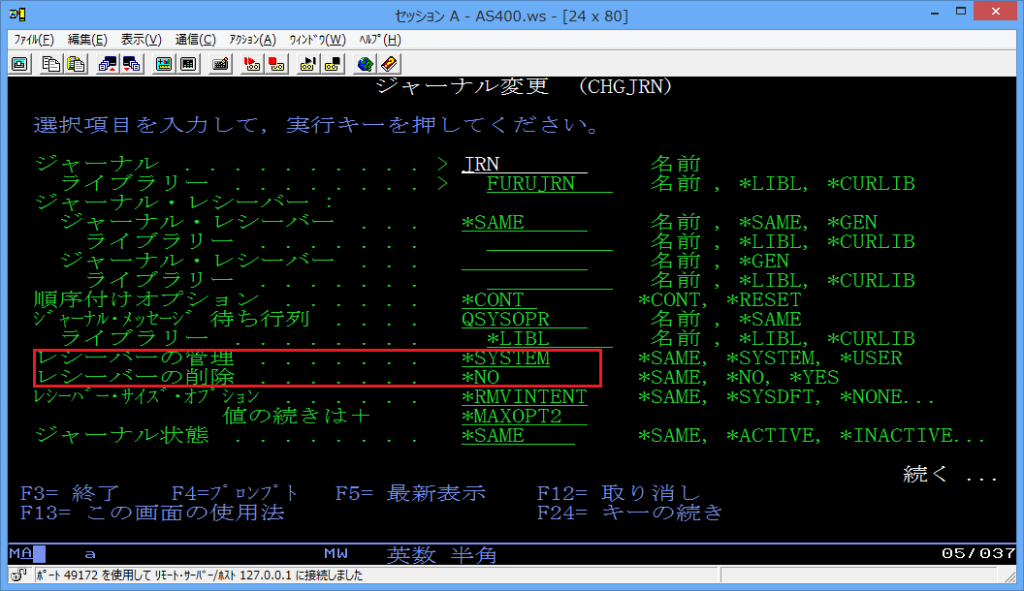Click the F3= 終了 function key label

click(x=71, y=492)
